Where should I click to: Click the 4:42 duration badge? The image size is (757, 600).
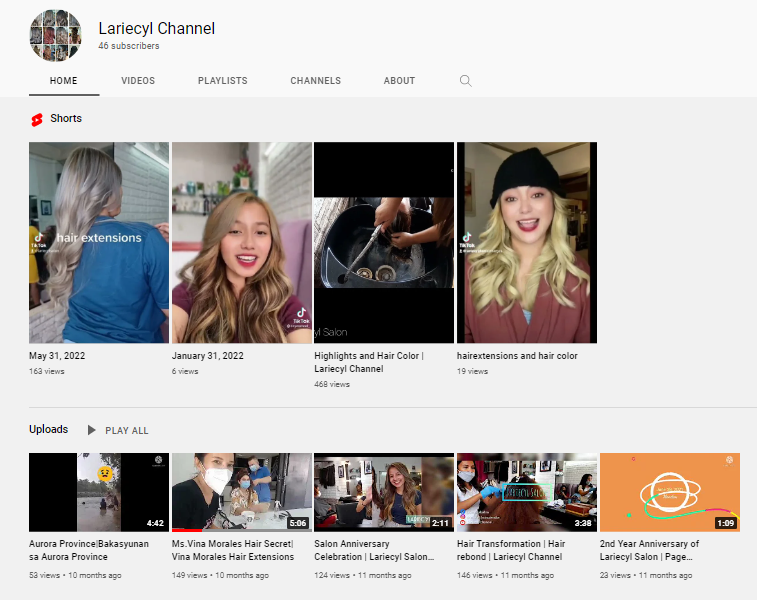pos(155,523)
